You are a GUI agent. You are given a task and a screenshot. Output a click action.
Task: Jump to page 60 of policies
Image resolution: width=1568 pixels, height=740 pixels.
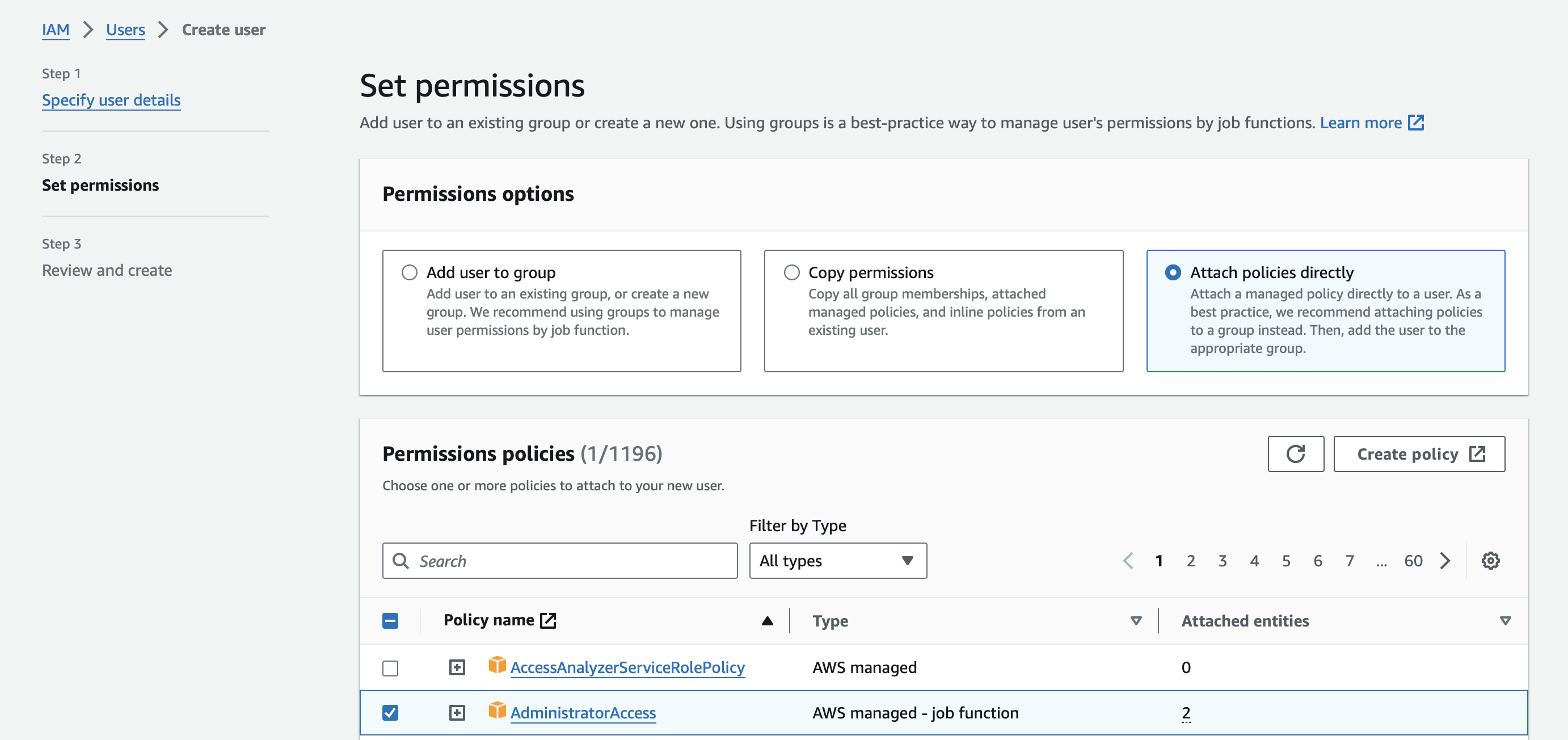coord(1413,560)
